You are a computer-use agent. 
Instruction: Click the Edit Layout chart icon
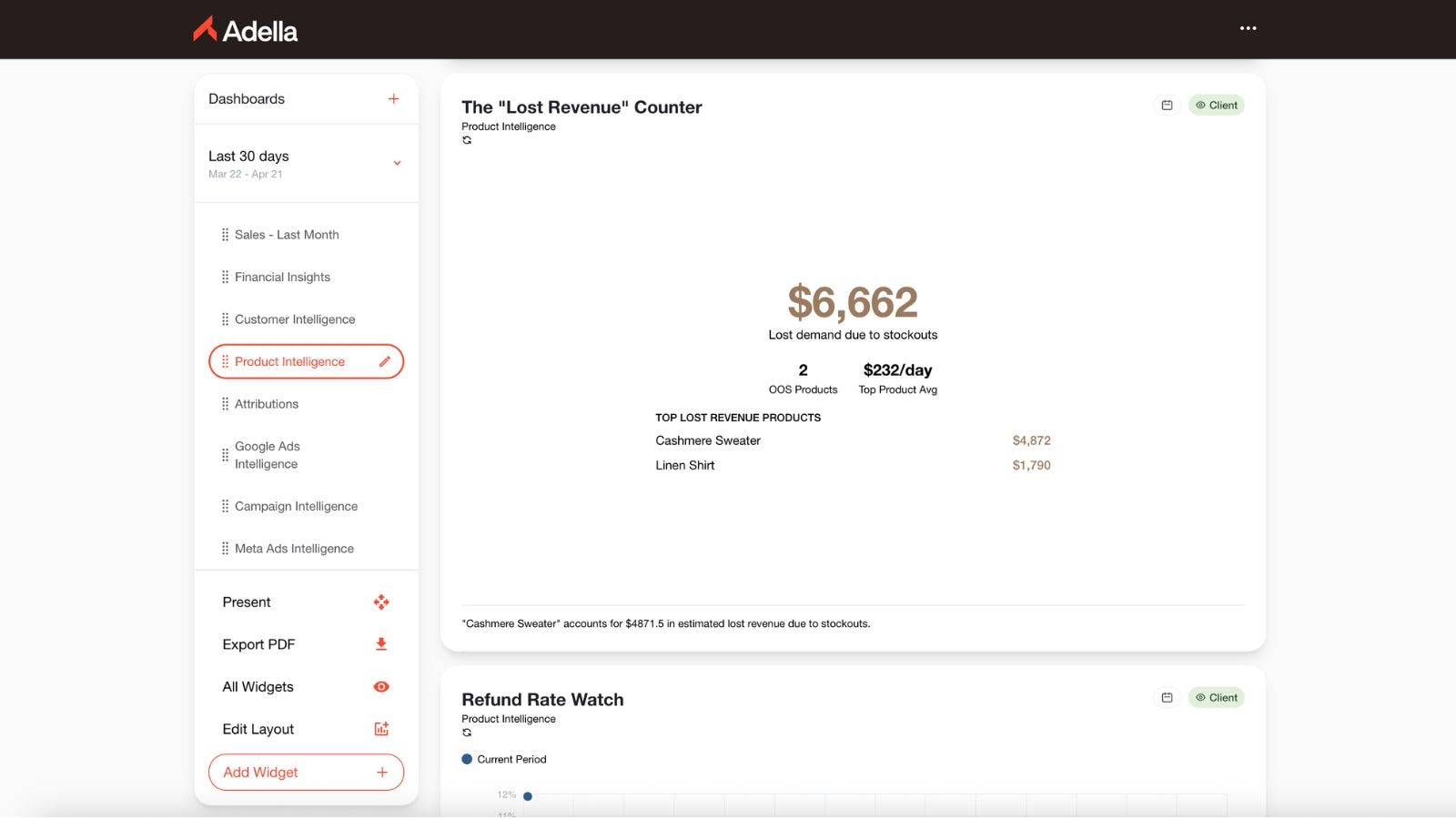(x=381, y=729)
